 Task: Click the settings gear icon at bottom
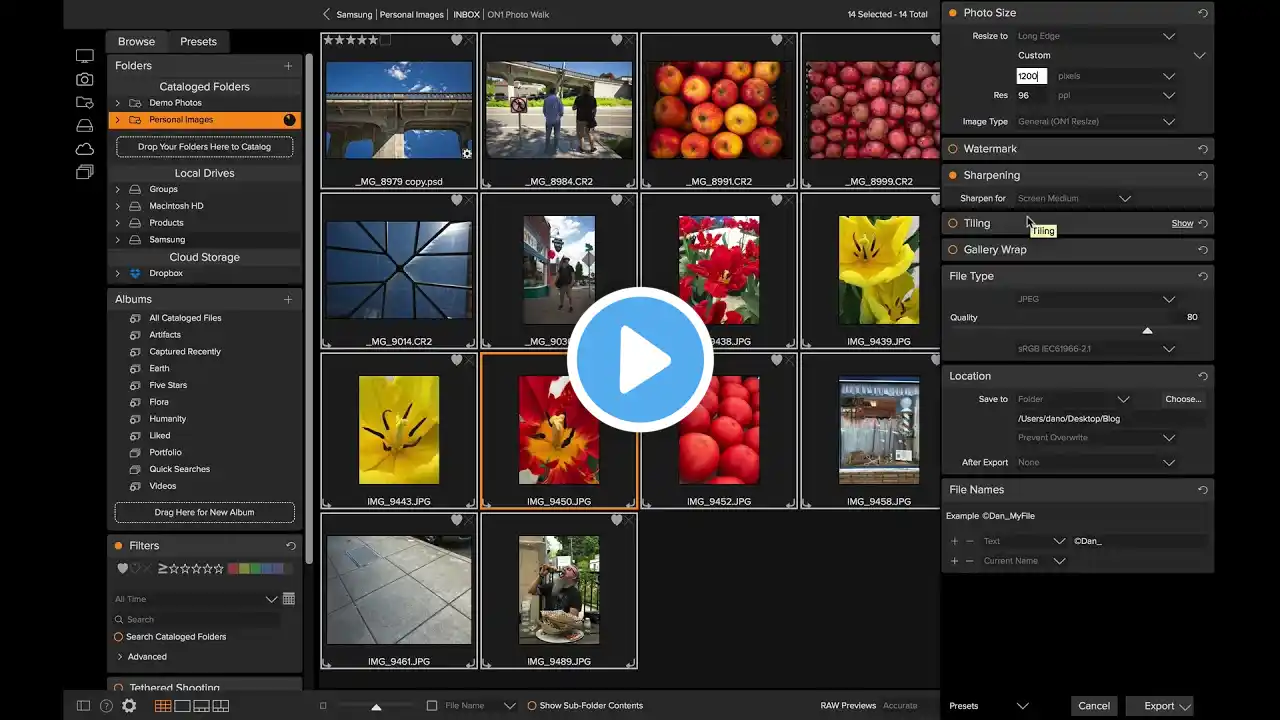(x=129, y=706)
